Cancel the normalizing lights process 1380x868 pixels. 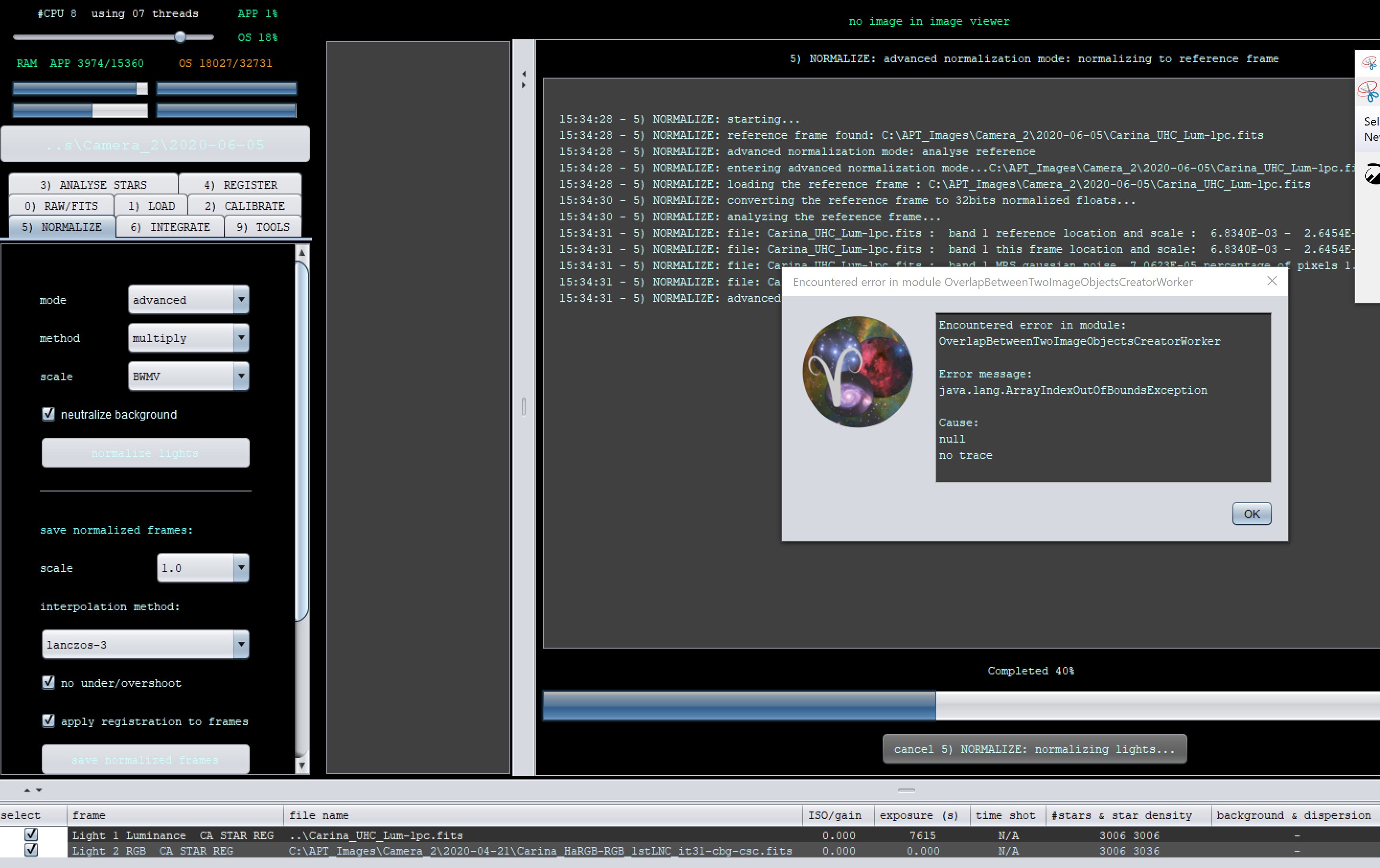(1034, 749)
